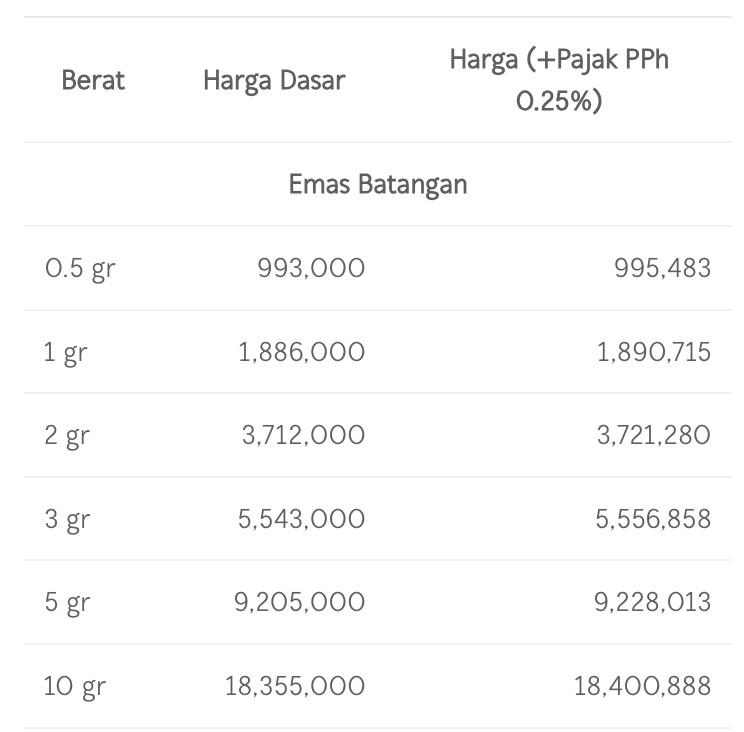Click the 0.5 gr weight cell
This screenshot has height=732, width=744.
[x=79, y=268]
